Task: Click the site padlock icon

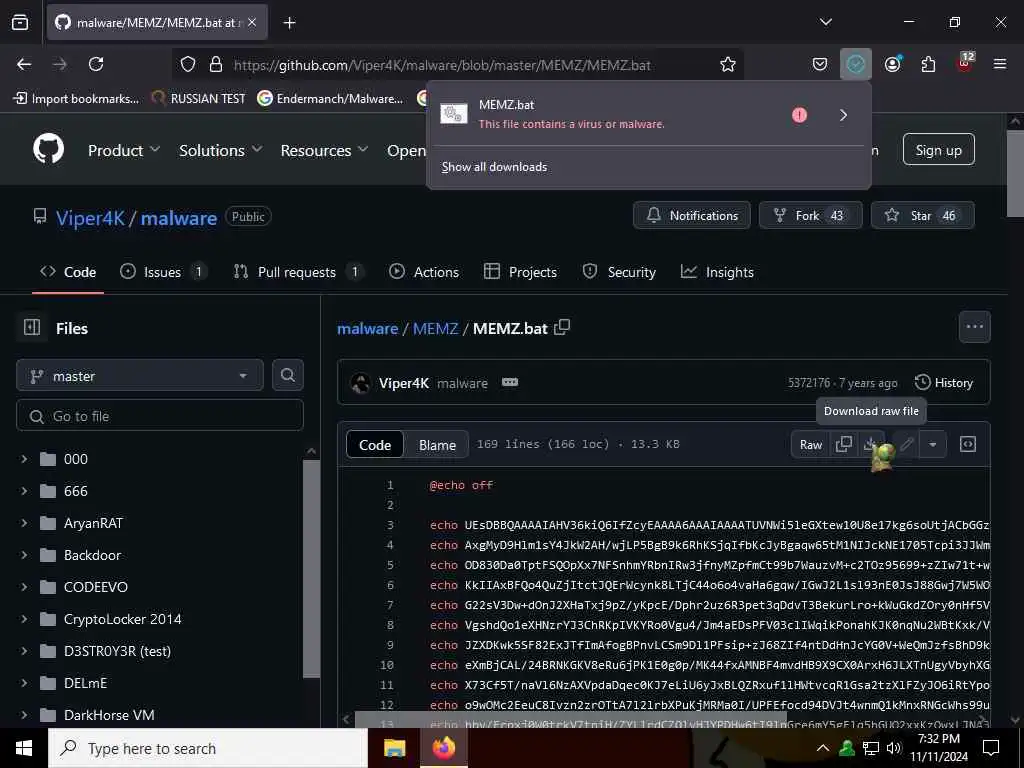Action: [x=216, y=64]
